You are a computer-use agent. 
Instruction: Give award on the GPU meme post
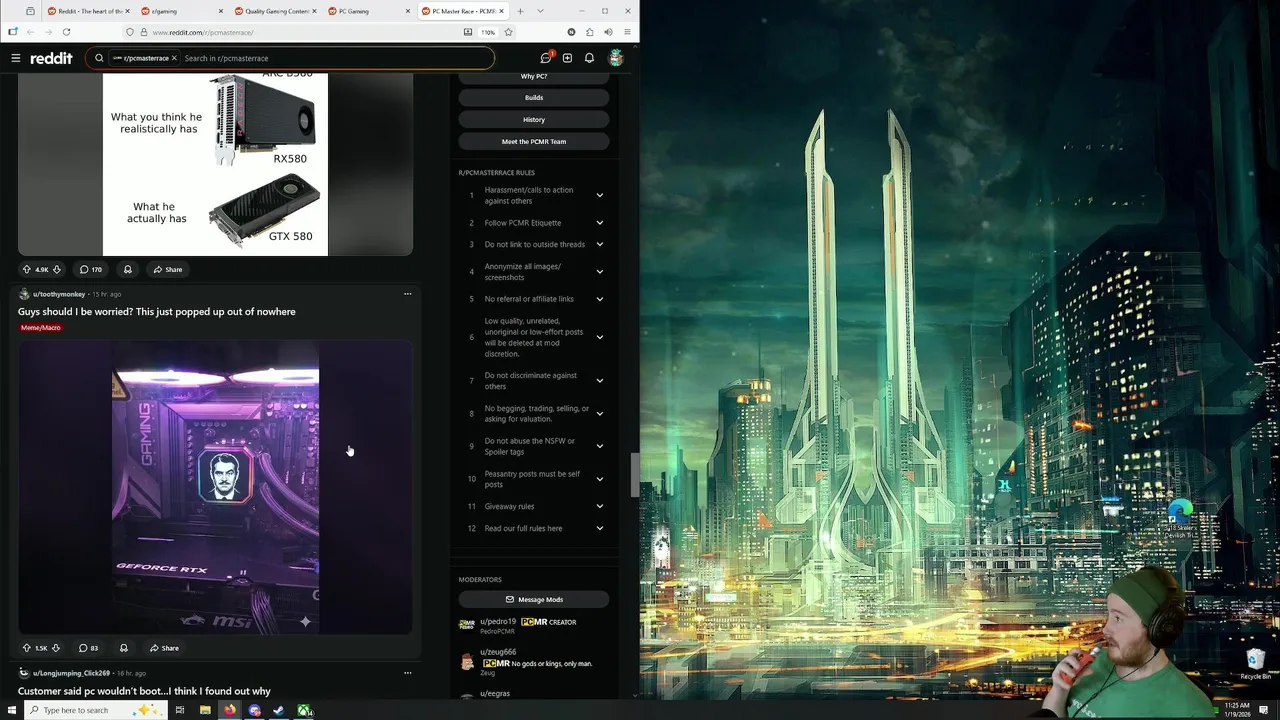click(127, 269)
